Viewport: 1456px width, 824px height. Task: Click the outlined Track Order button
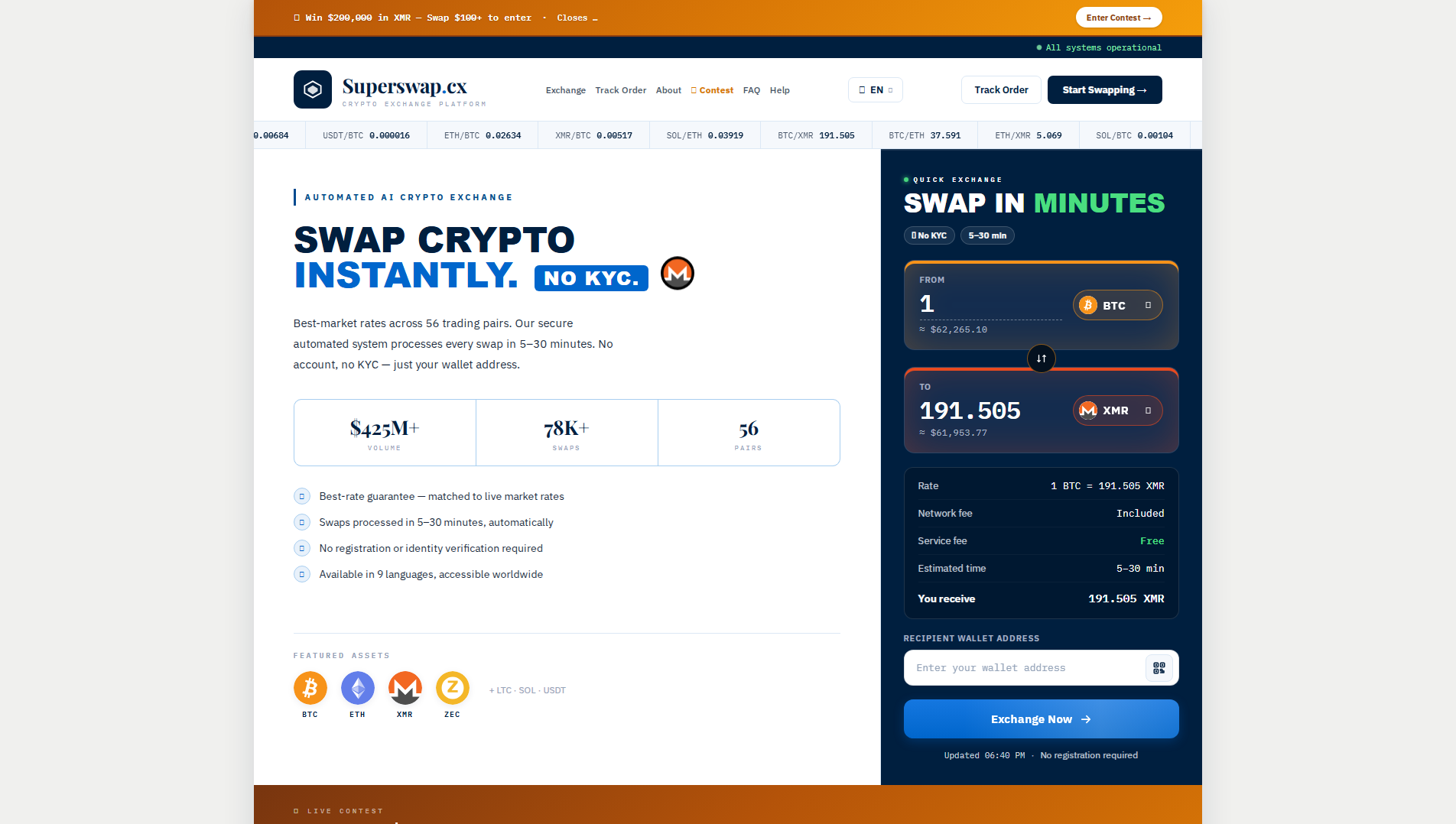pyautogui.click(x=1001, y=89)
